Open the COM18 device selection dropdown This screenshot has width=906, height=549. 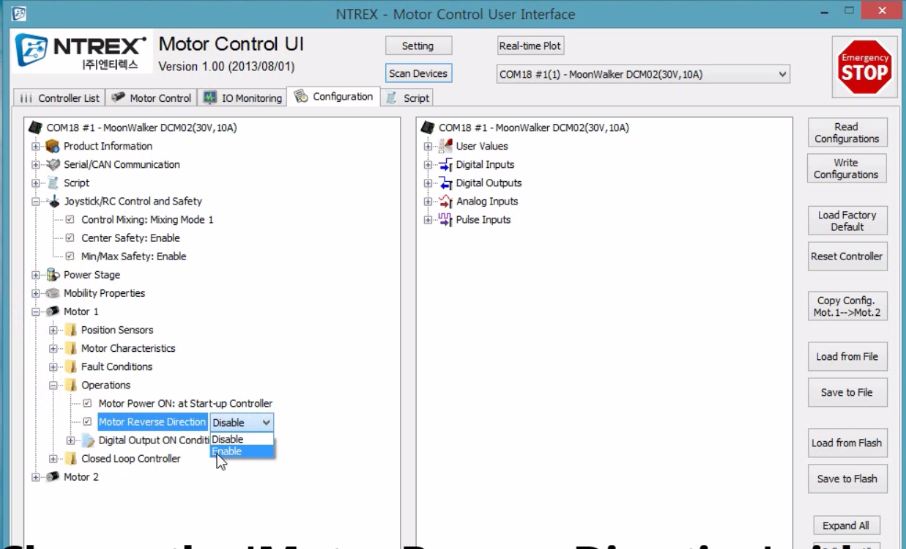[x=643, y=75]
